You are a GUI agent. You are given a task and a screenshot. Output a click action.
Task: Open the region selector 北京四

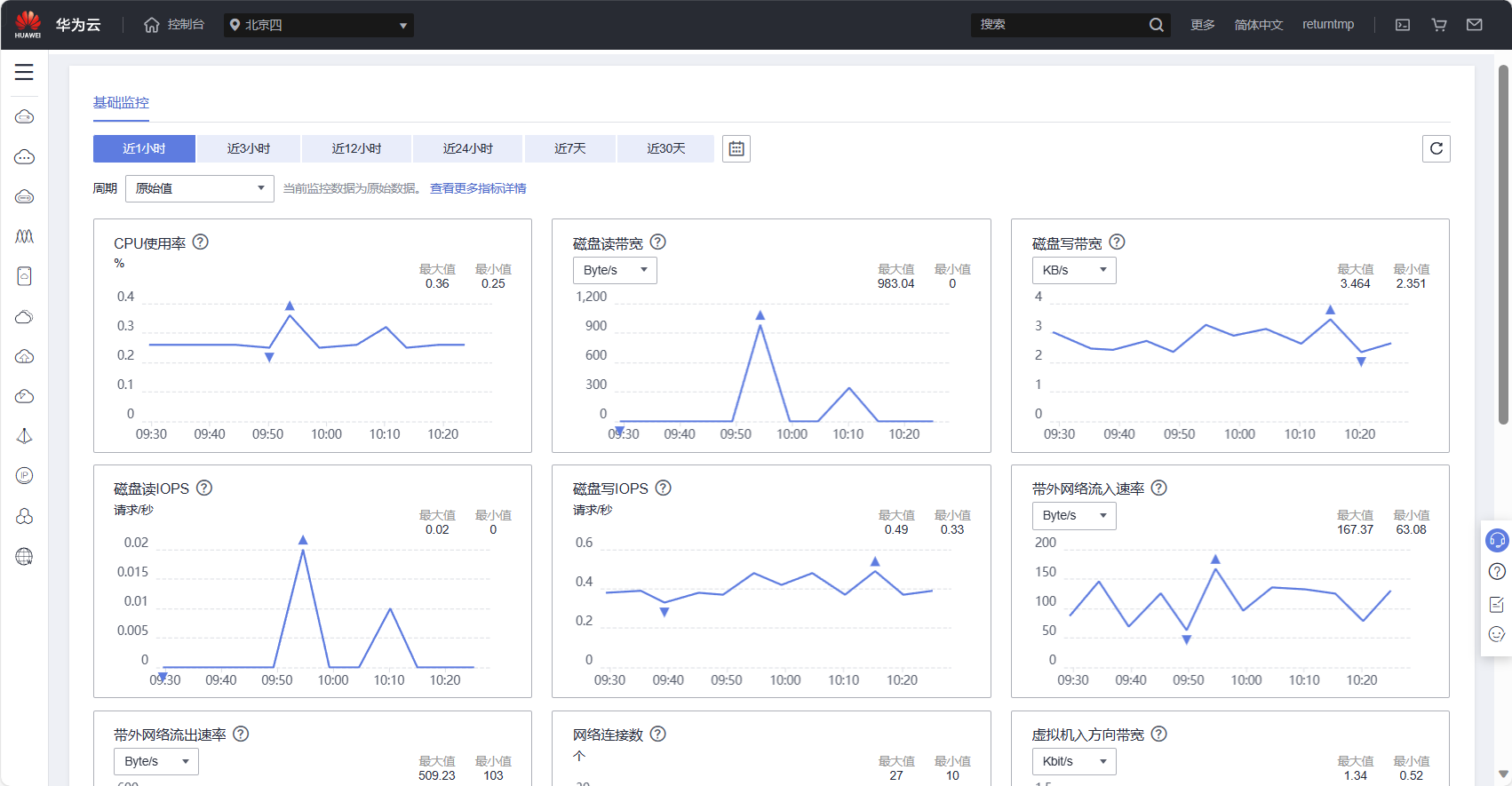pyautogui.click(x=320, y=25)
